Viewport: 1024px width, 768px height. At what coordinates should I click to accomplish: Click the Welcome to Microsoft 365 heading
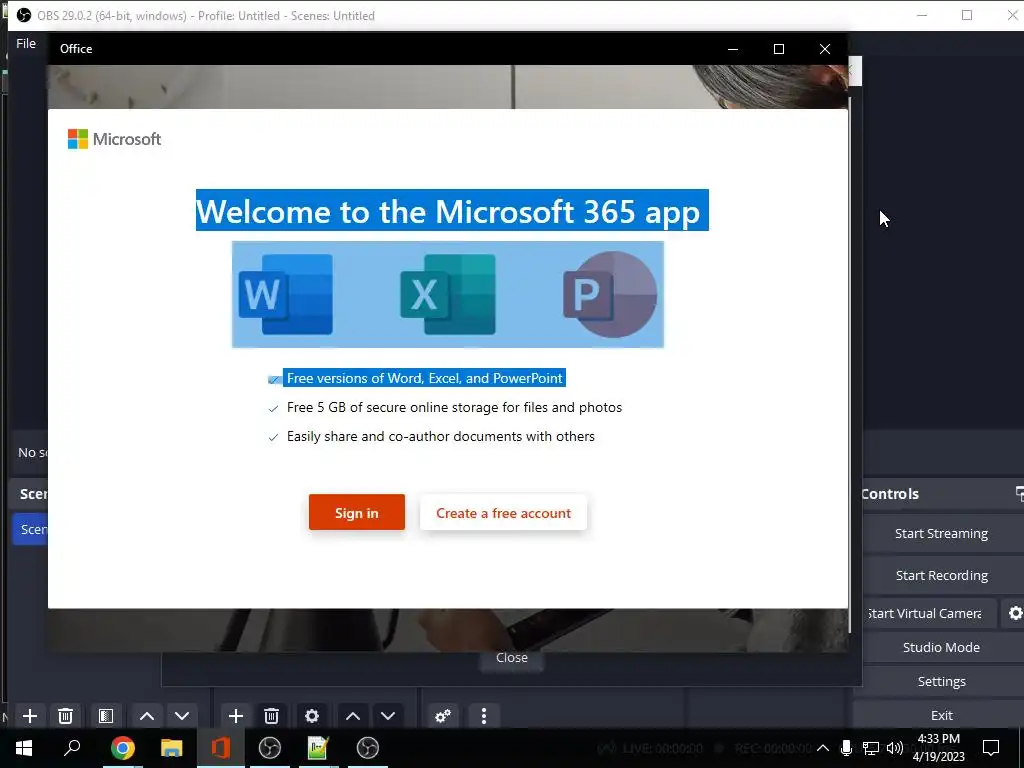click(452, 211)
